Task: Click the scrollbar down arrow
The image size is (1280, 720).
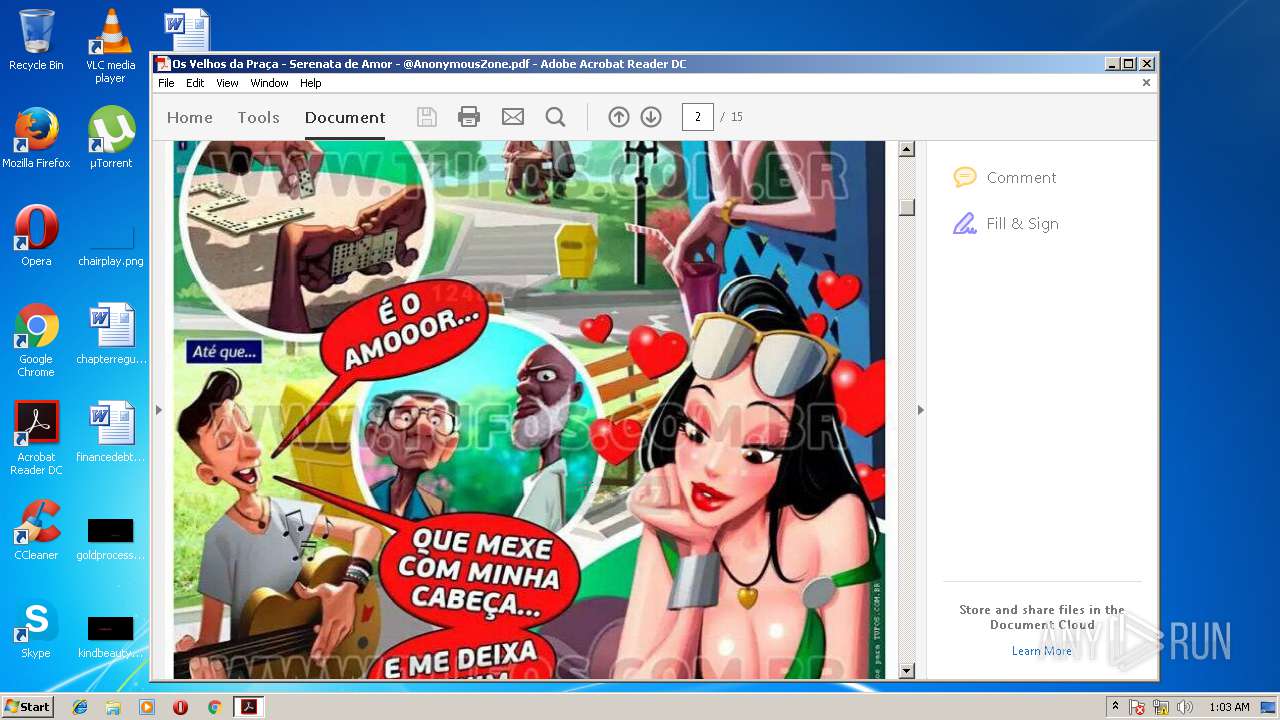Action: (907, 671)
